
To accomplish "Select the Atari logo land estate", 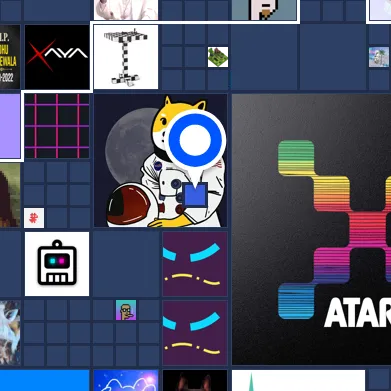I will tap(311, 229).
